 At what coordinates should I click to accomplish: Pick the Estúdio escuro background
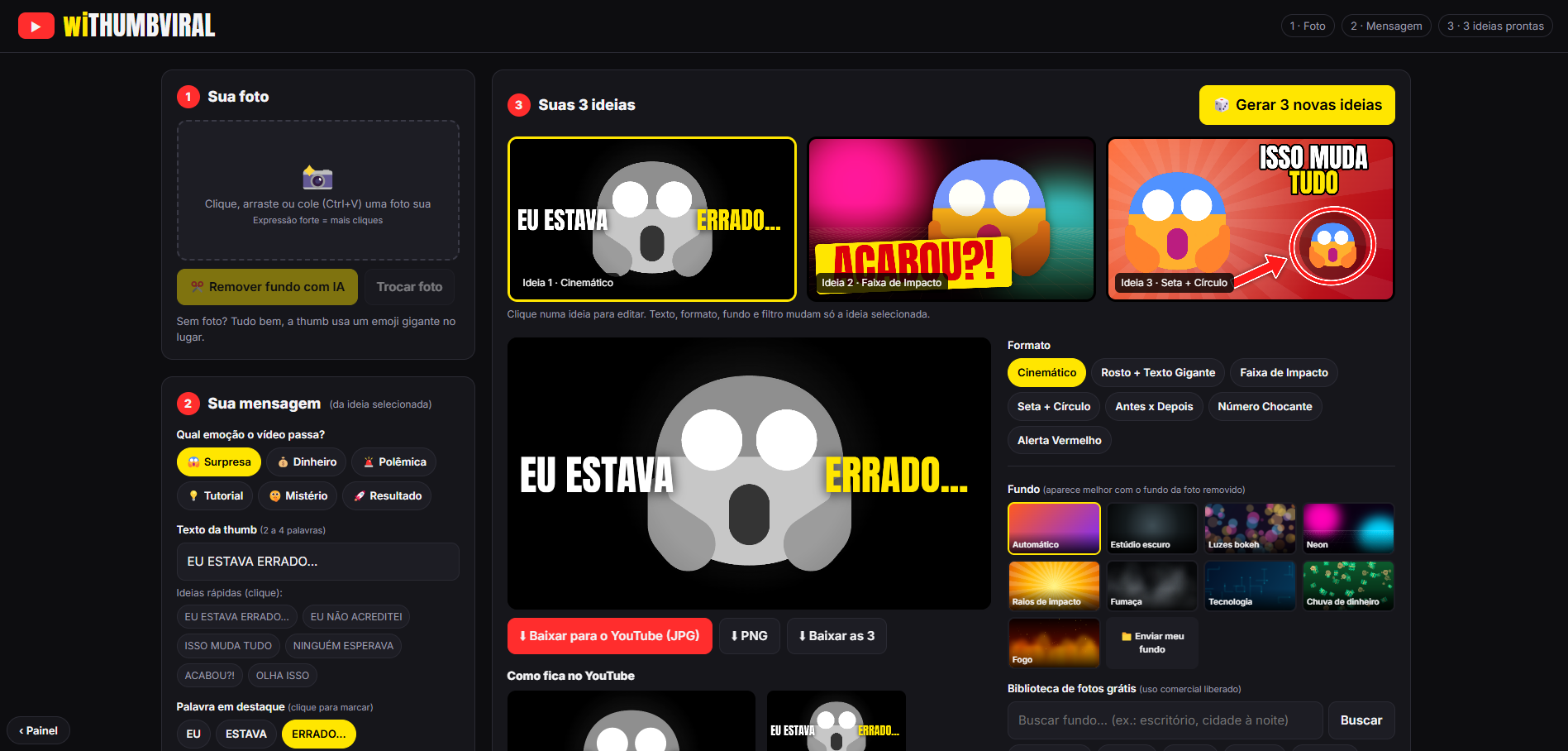point(1152,529)
